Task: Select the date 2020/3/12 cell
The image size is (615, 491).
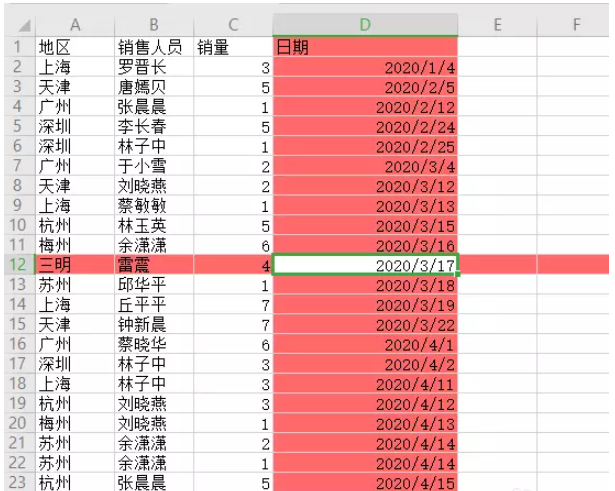Action: [x=365, y=185]
